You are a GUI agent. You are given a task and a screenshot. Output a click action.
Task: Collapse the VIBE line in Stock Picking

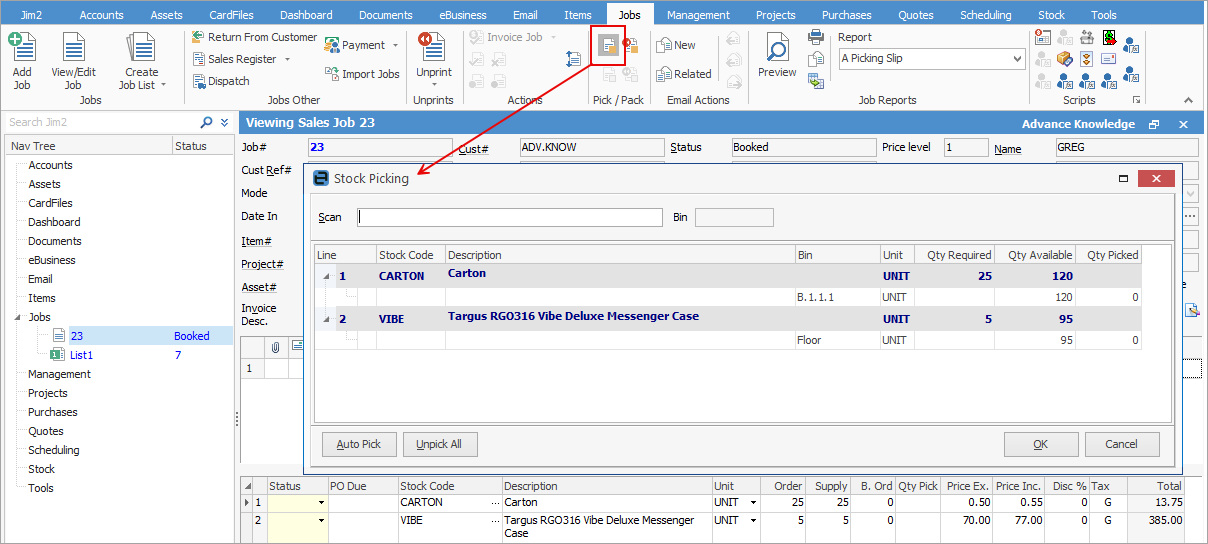tap(326, 319)
